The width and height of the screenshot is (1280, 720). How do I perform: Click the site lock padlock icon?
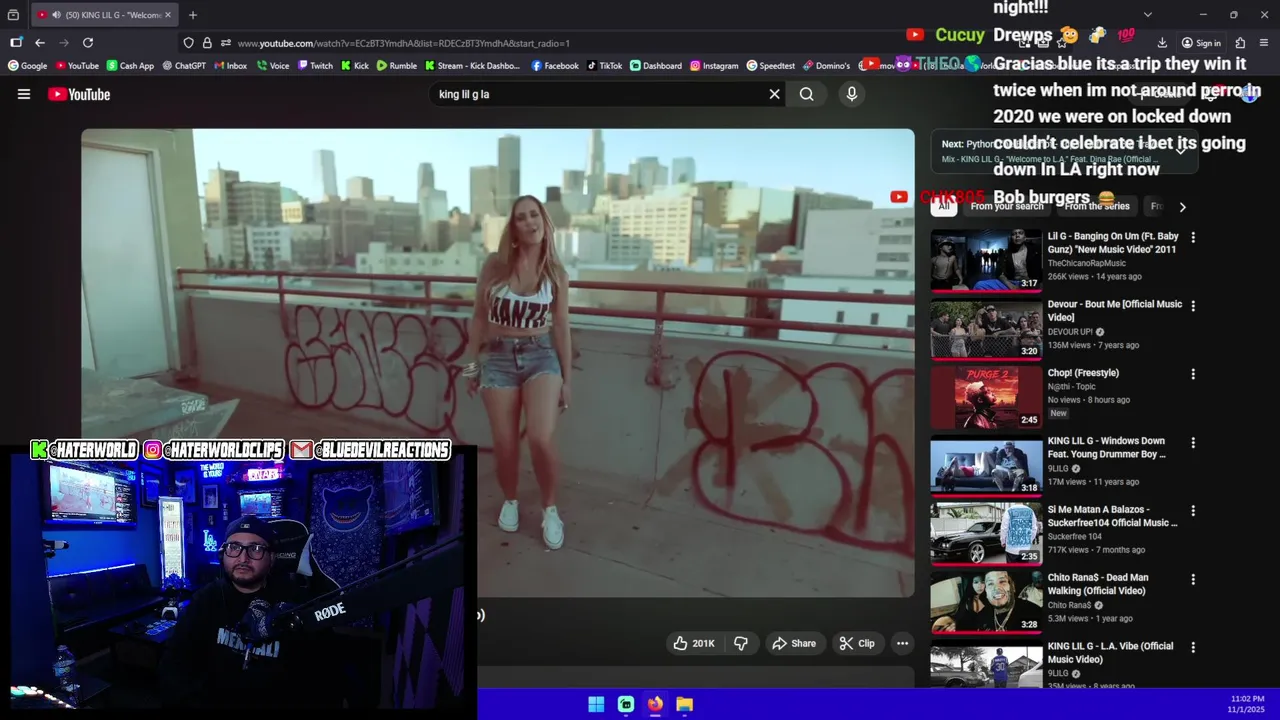[x=207, y=43]
